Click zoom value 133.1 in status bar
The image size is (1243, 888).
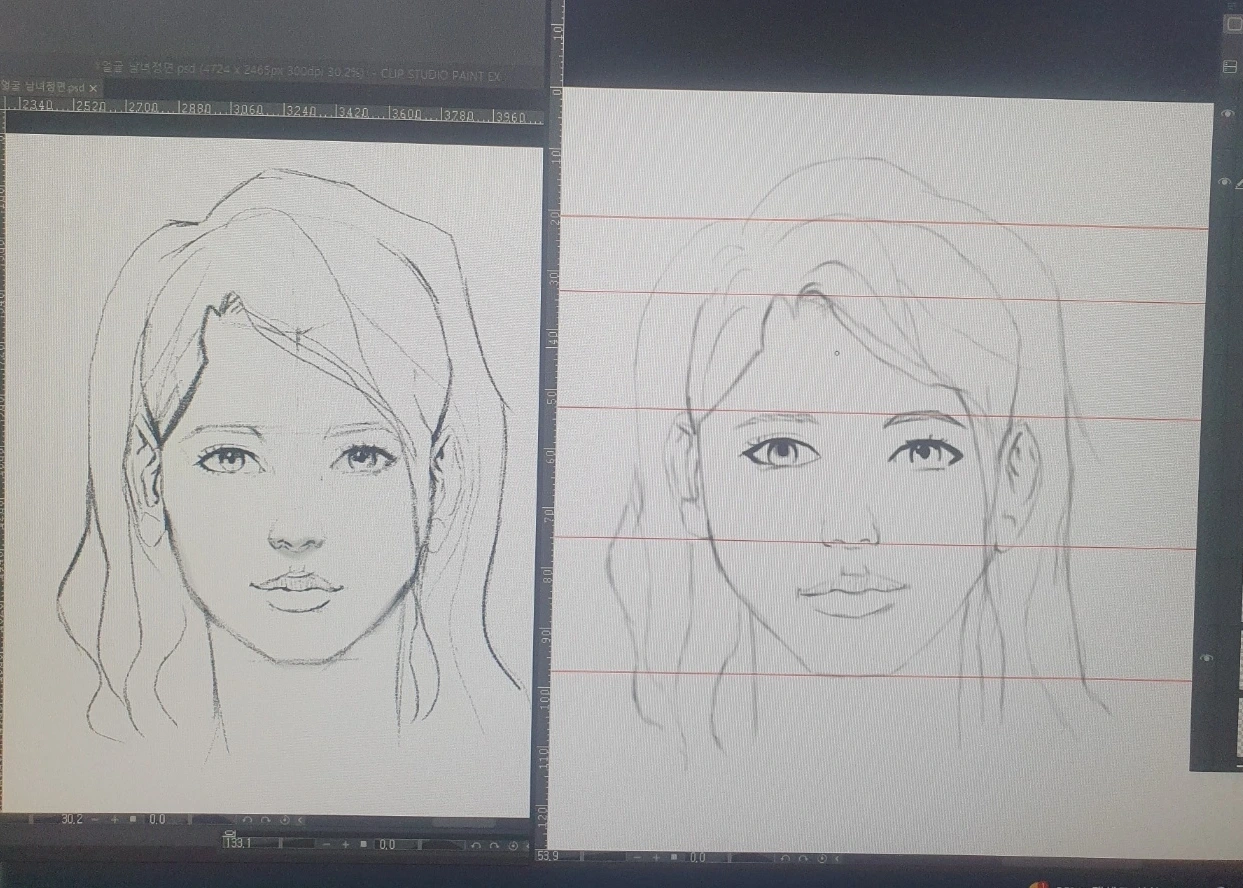tap(238, 844)
